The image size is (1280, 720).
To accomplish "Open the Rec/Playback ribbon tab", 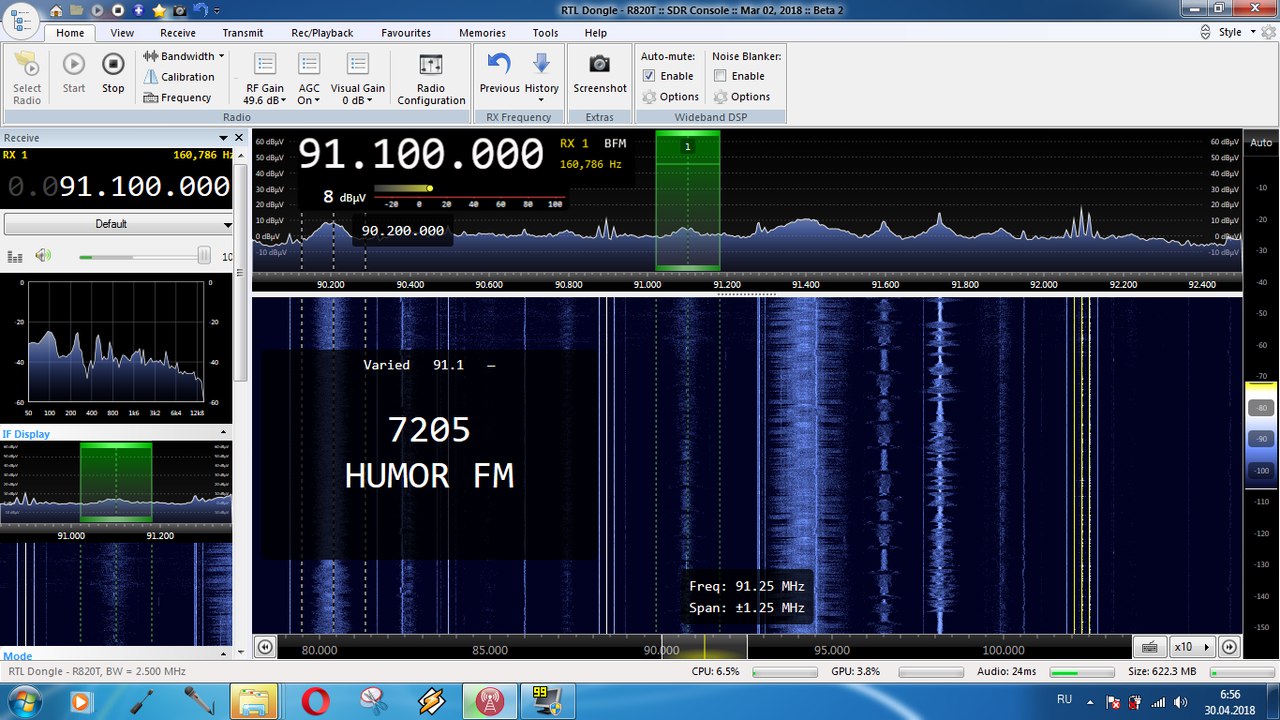I will click(322, 33).
